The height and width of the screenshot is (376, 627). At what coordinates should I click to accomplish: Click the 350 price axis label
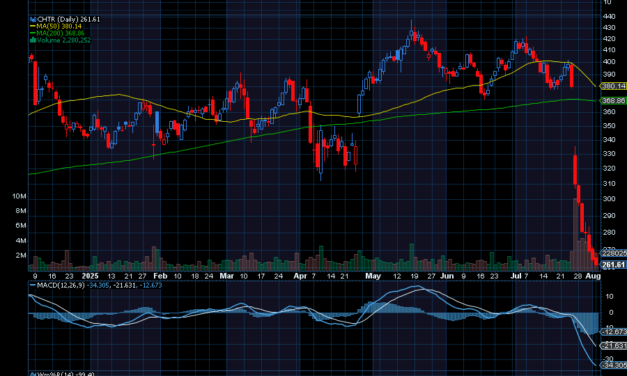609,126
